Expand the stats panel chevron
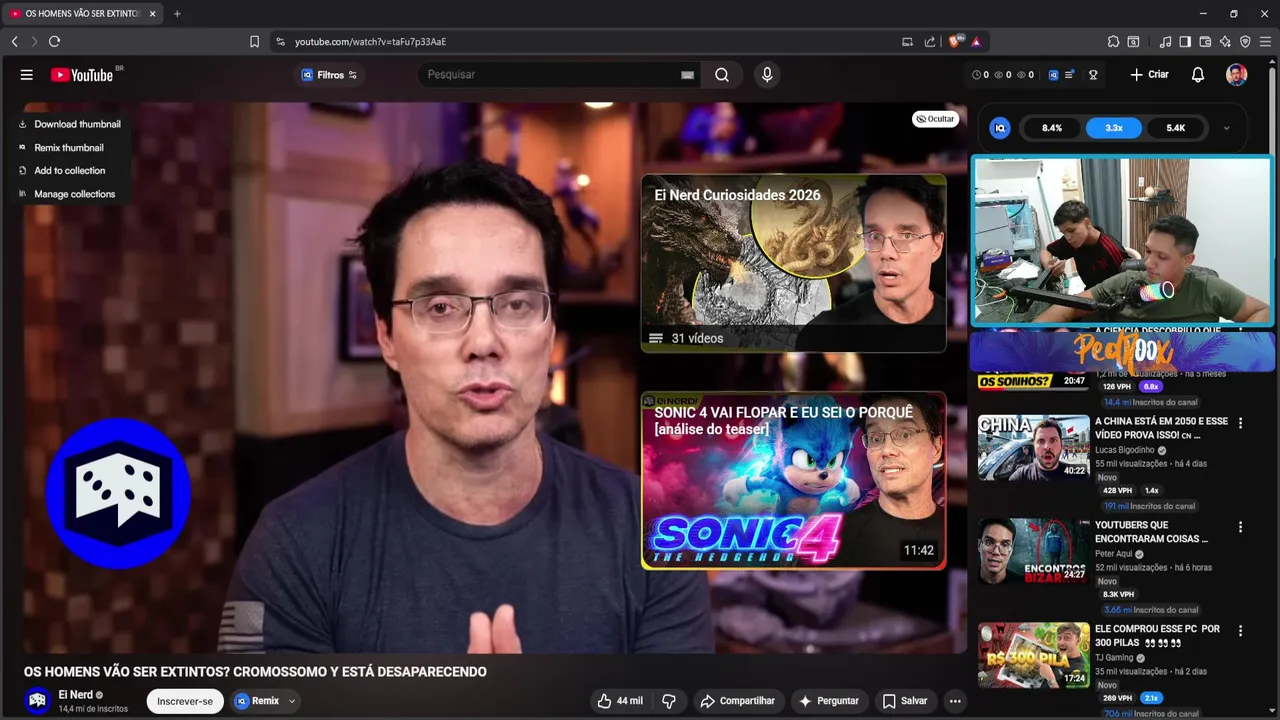This screenshot has width=1280, height=720. tap(1226, 128)
